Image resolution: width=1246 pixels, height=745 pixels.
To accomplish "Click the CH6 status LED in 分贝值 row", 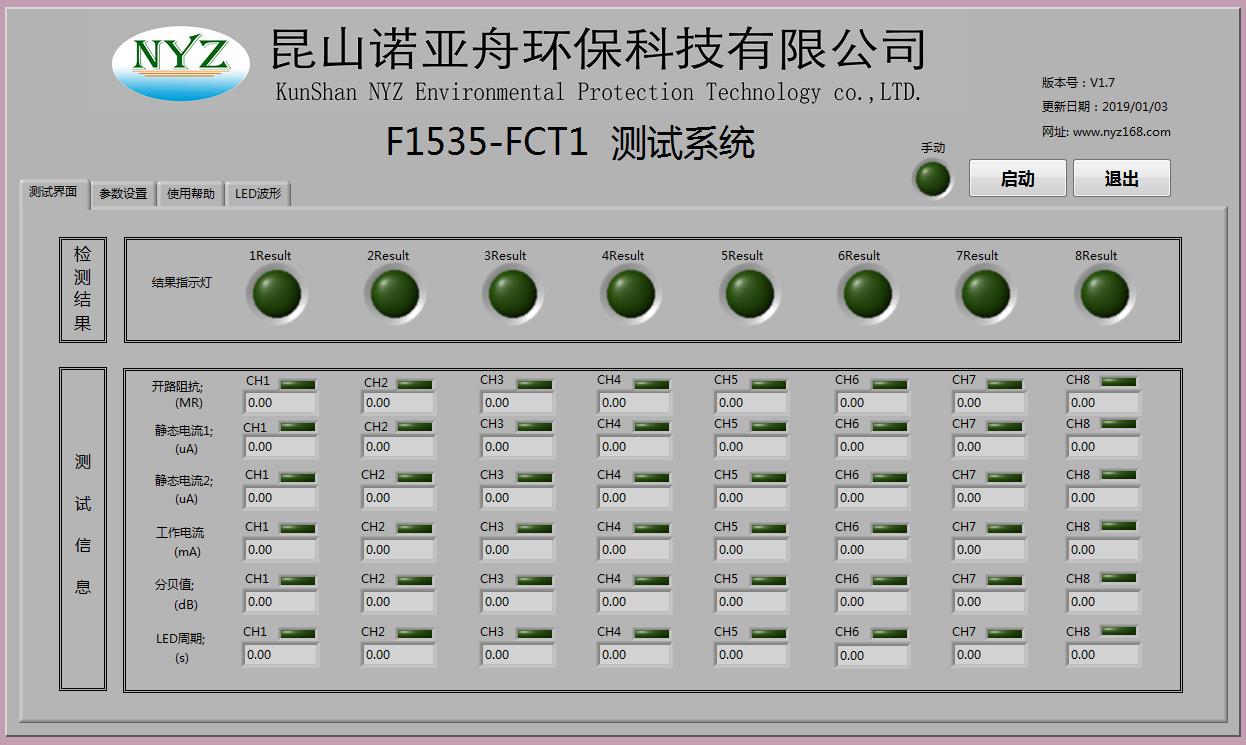I will [889, 581].
